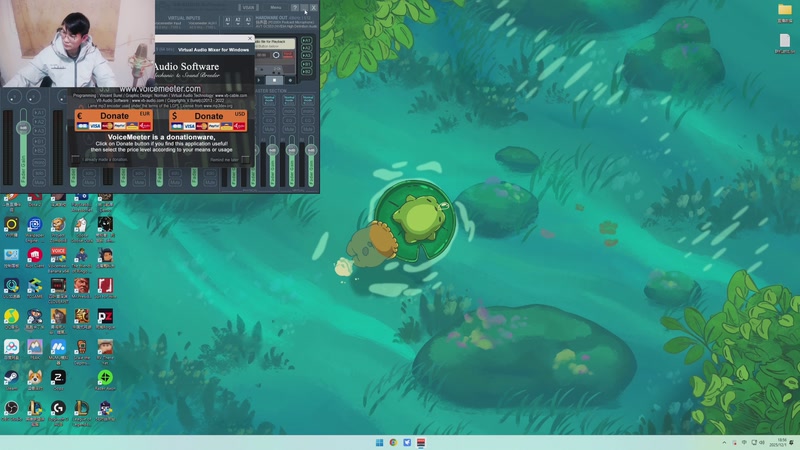The width and height of the screenshot is (800, 450).
Task: Open the VBAN settings button
Action: click(248, 8)
